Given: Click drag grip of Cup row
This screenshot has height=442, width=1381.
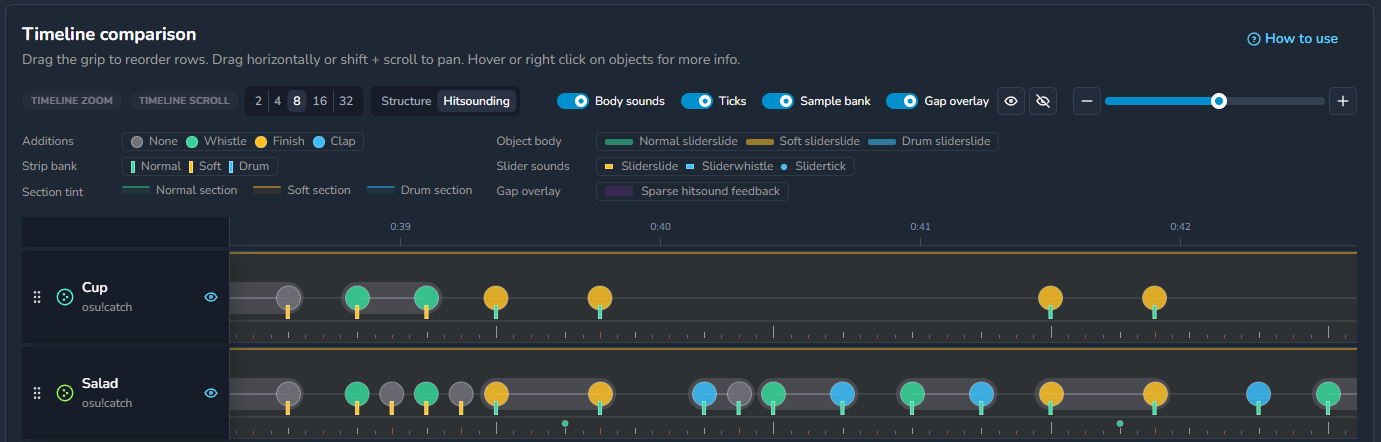Looking at the screenshot, I should 37,297.
